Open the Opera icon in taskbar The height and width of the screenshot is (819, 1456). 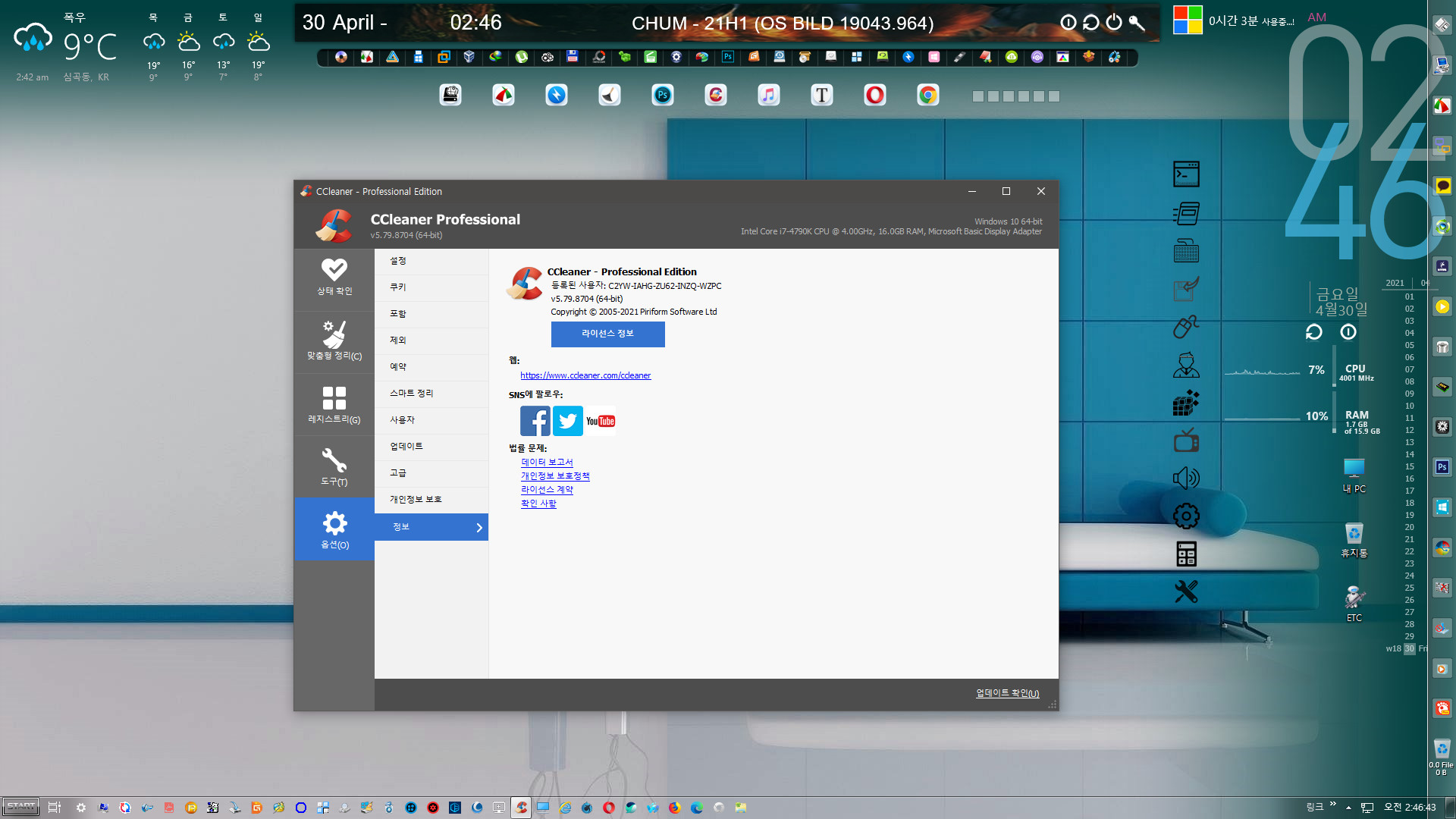tap(609, 808)
